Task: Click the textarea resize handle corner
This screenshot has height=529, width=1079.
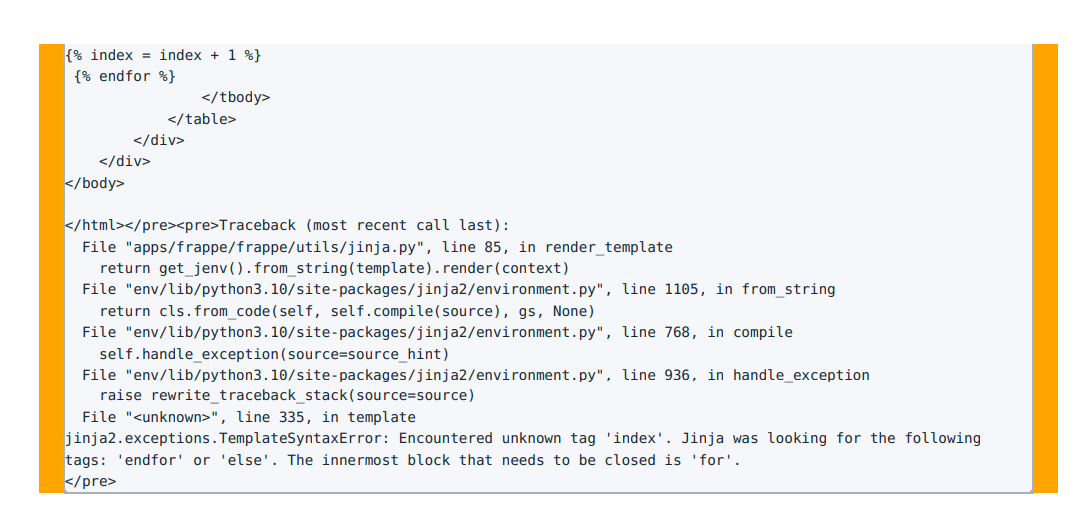Action: pos(1029,489)
